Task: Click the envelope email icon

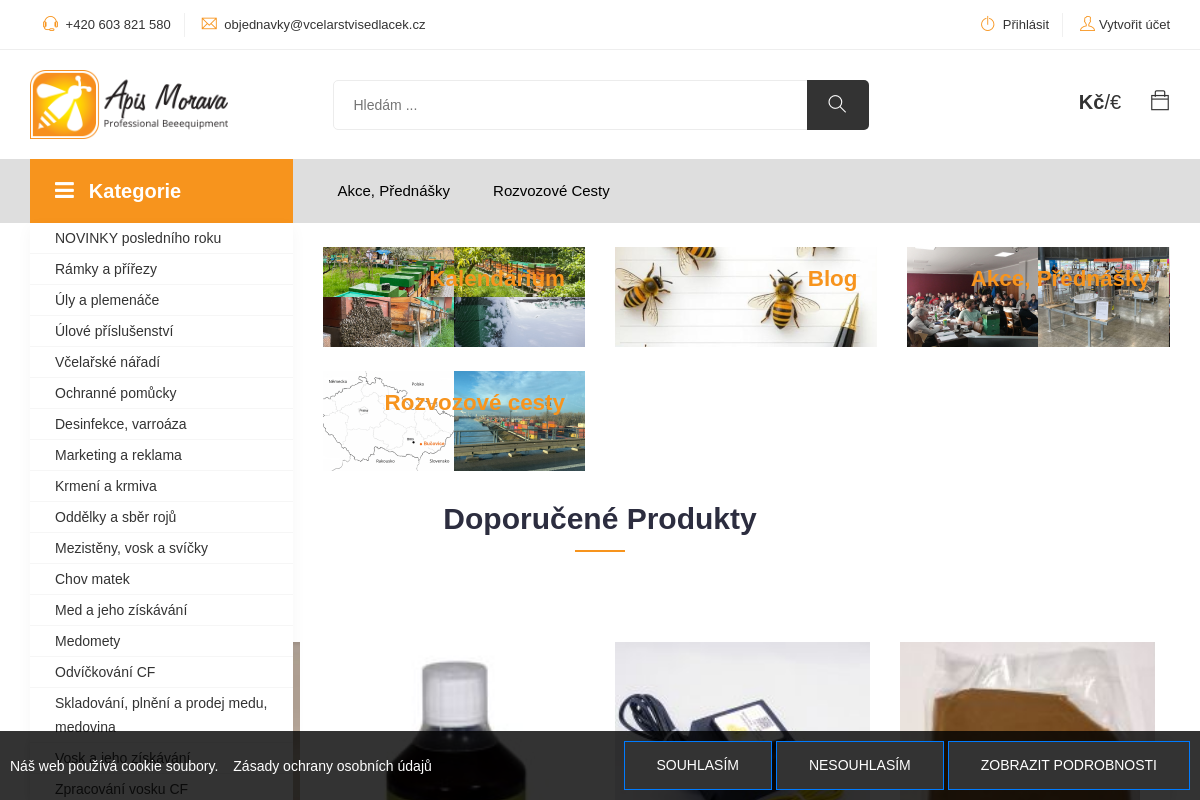Action: (209, 24)
